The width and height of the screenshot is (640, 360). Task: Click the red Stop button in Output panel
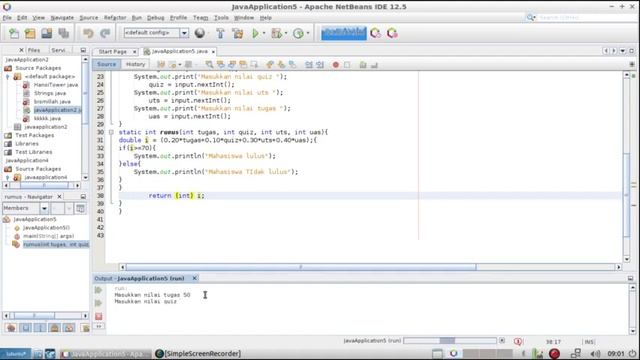click(98, 316)
